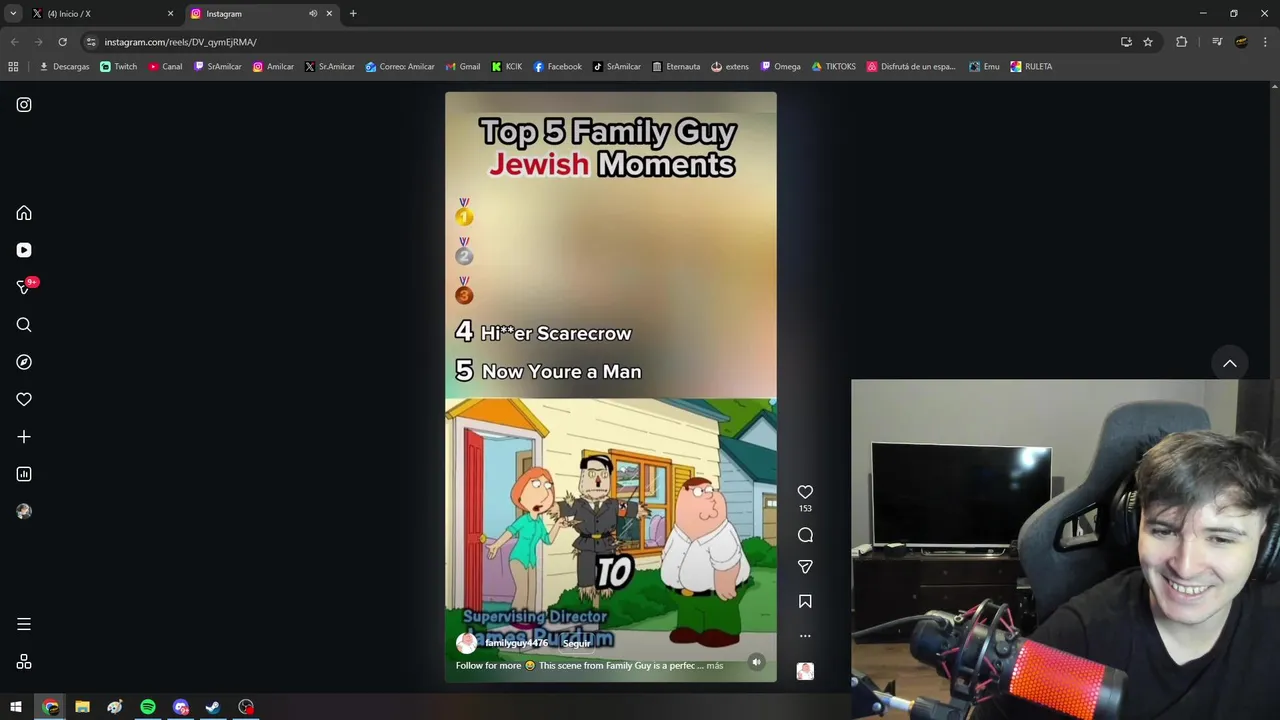Click the Instagram logo in the sidebar
This screenshot has width=1280, height=720.
(x=24, y=105)
